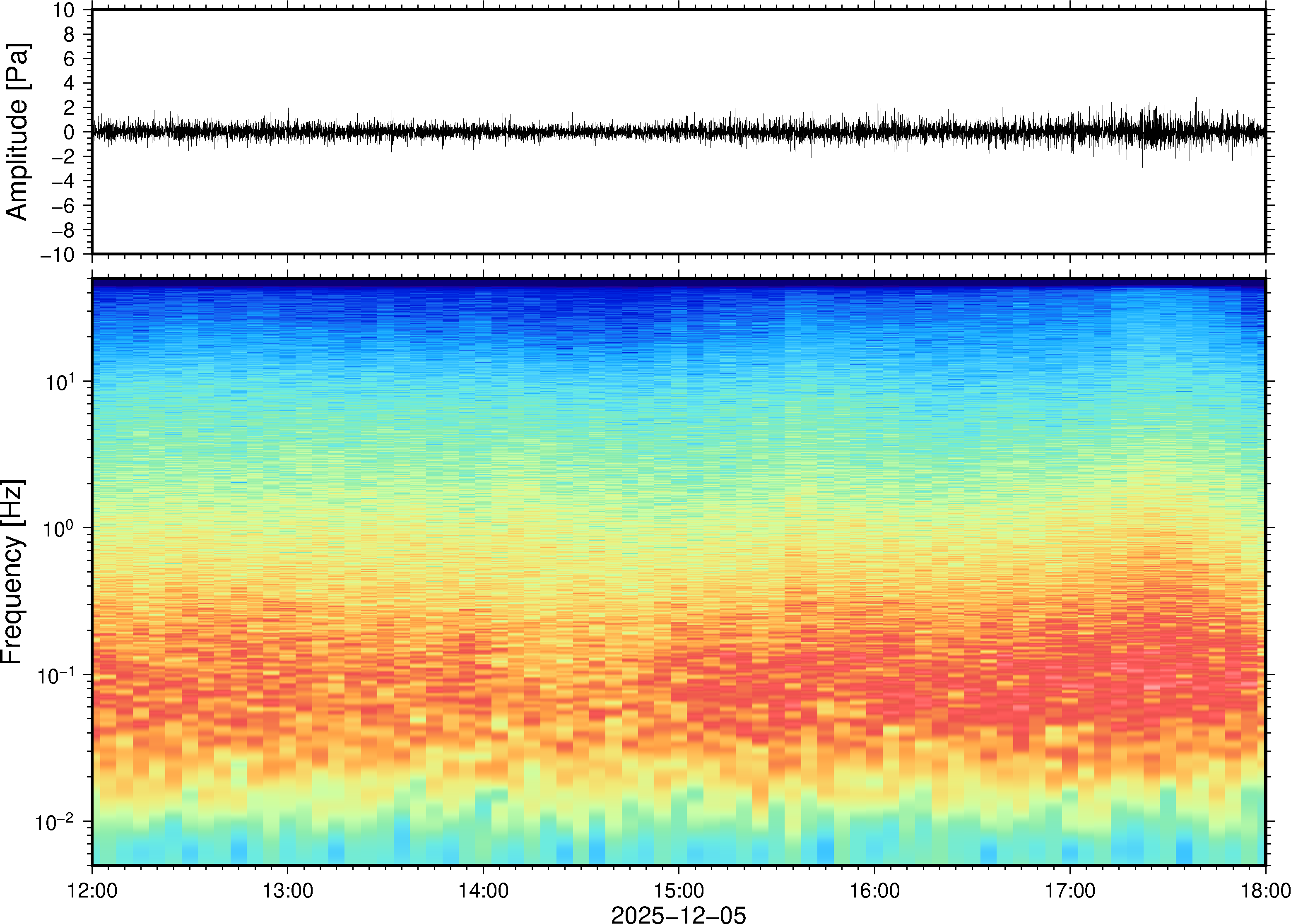Click the amplitude tick label 0
This screenshot has height=924, width=1291.
point(70,132)
